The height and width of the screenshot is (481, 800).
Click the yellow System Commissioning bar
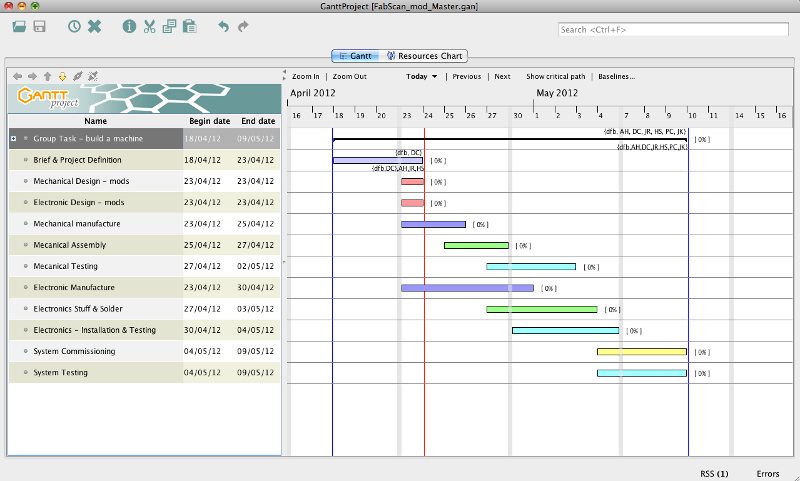(x=642, y=352)
